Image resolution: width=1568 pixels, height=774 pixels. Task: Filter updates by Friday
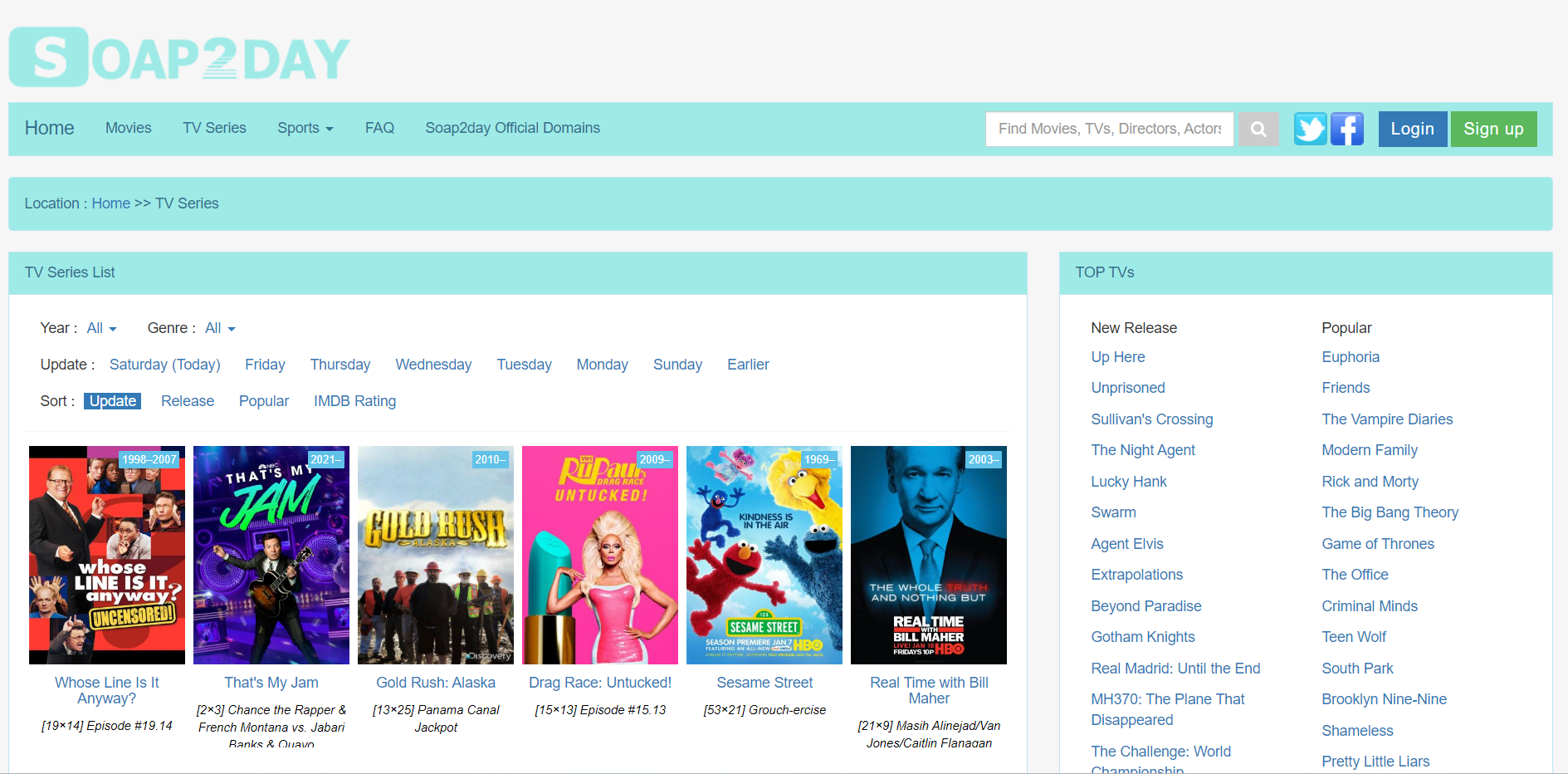(x=265, y=365)
